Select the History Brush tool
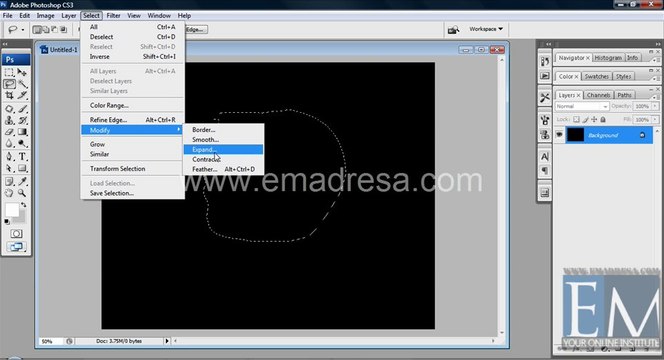 tap(22, 121)
